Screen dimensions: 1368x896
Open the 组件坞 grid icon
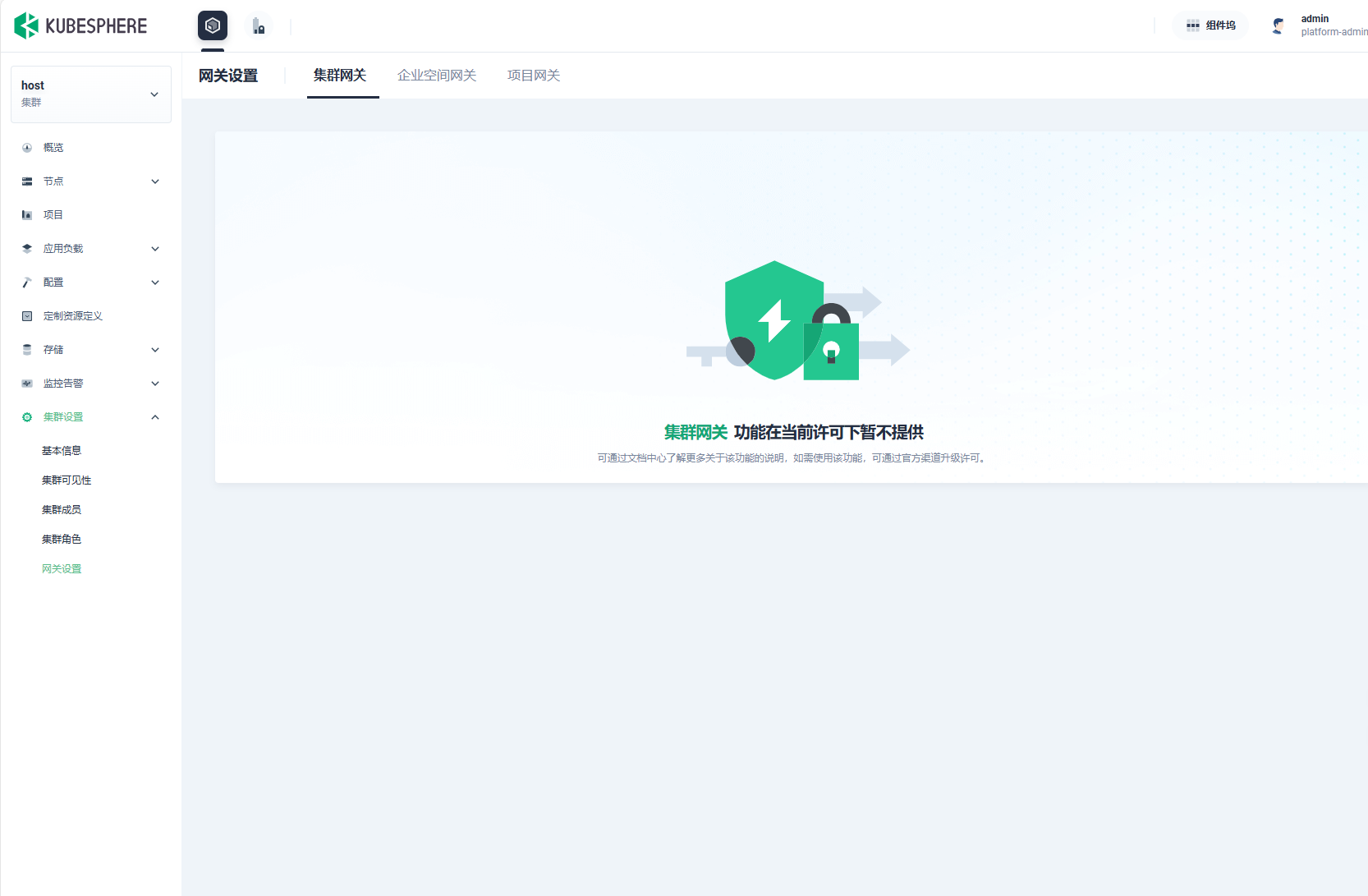pyautogui.click(x=1193, y=25)
